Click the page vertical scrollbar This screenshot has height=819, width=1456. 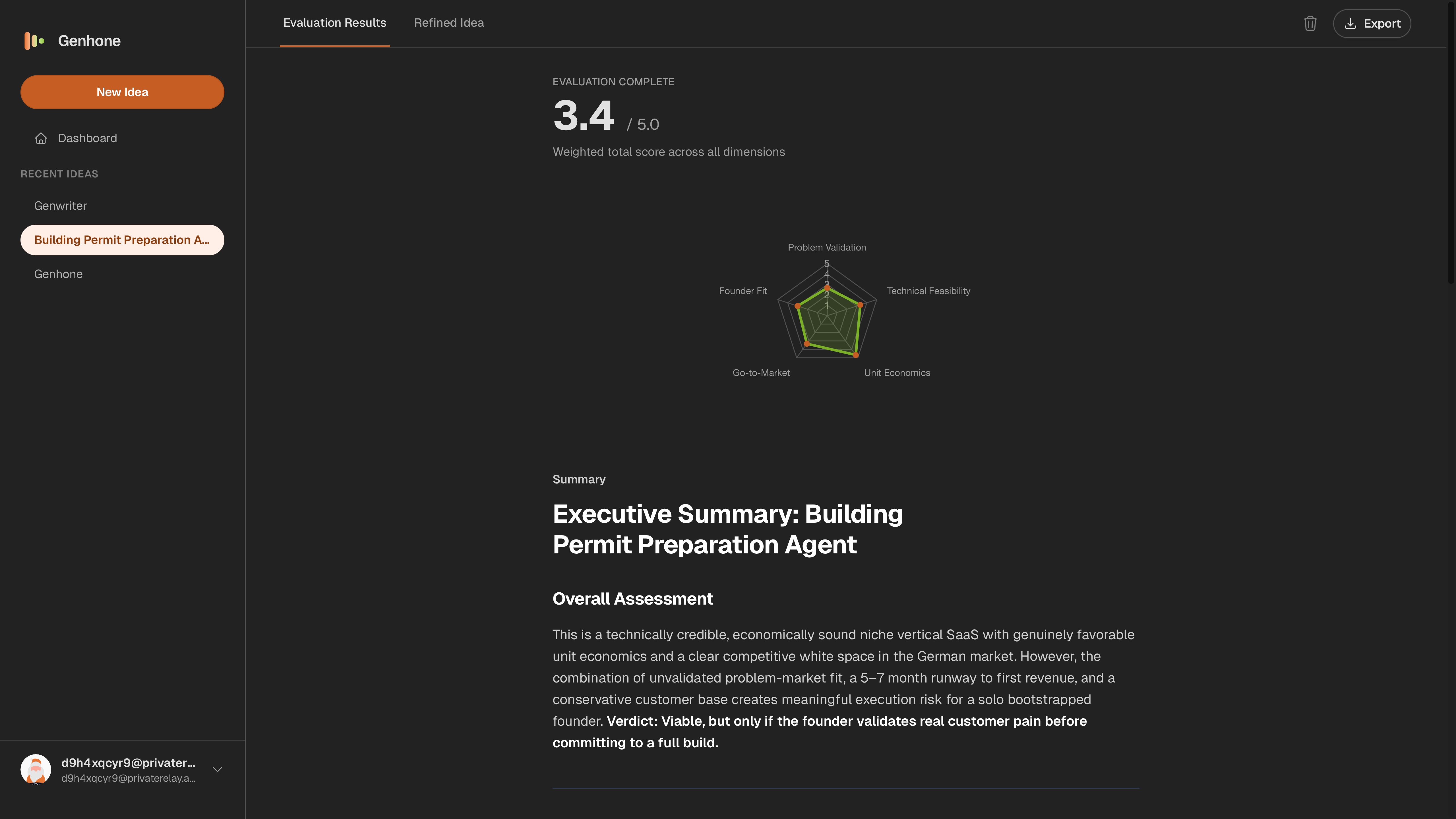click(1451, 141)
